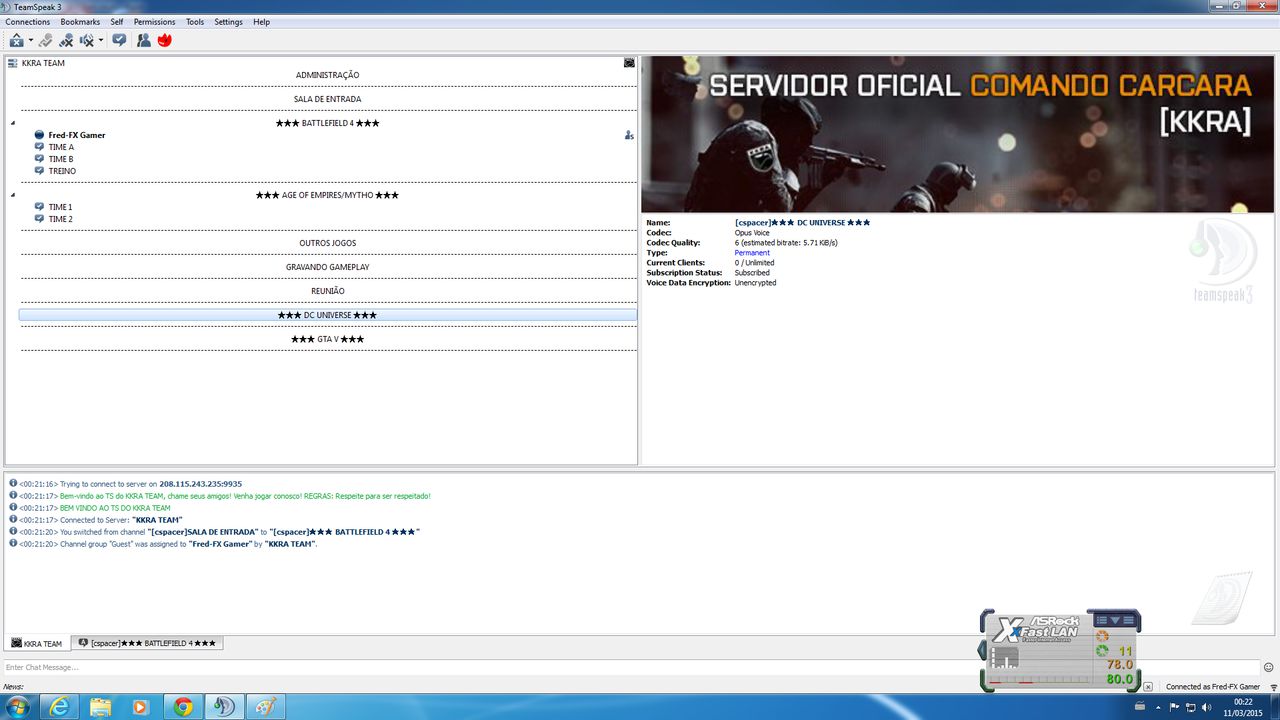Screen dimensions: 1280x720
Task: Select the ADMINISTRAÇÃO spacer channel
Action: (327, 75)
